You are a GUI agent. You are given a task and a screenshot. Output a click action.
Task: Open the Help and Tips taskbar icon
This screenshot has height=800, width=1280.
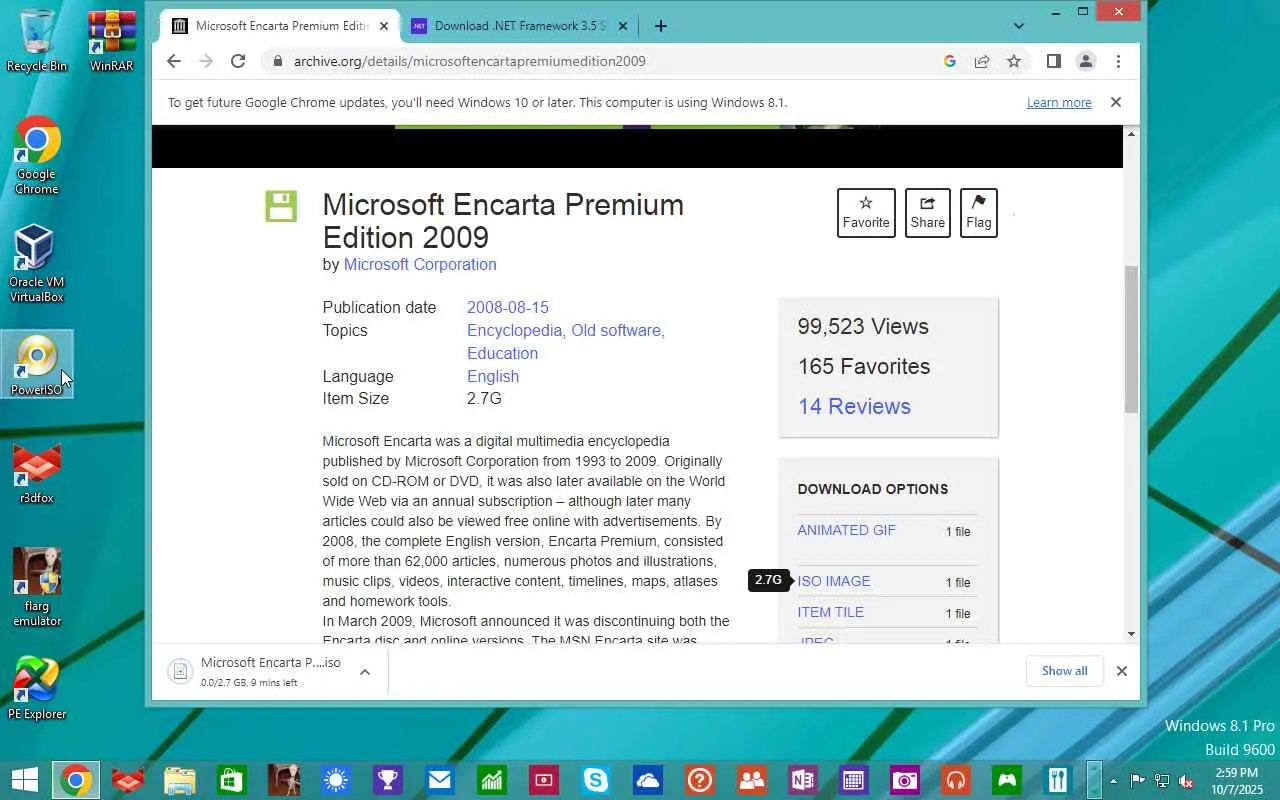[x=700, y=780]
